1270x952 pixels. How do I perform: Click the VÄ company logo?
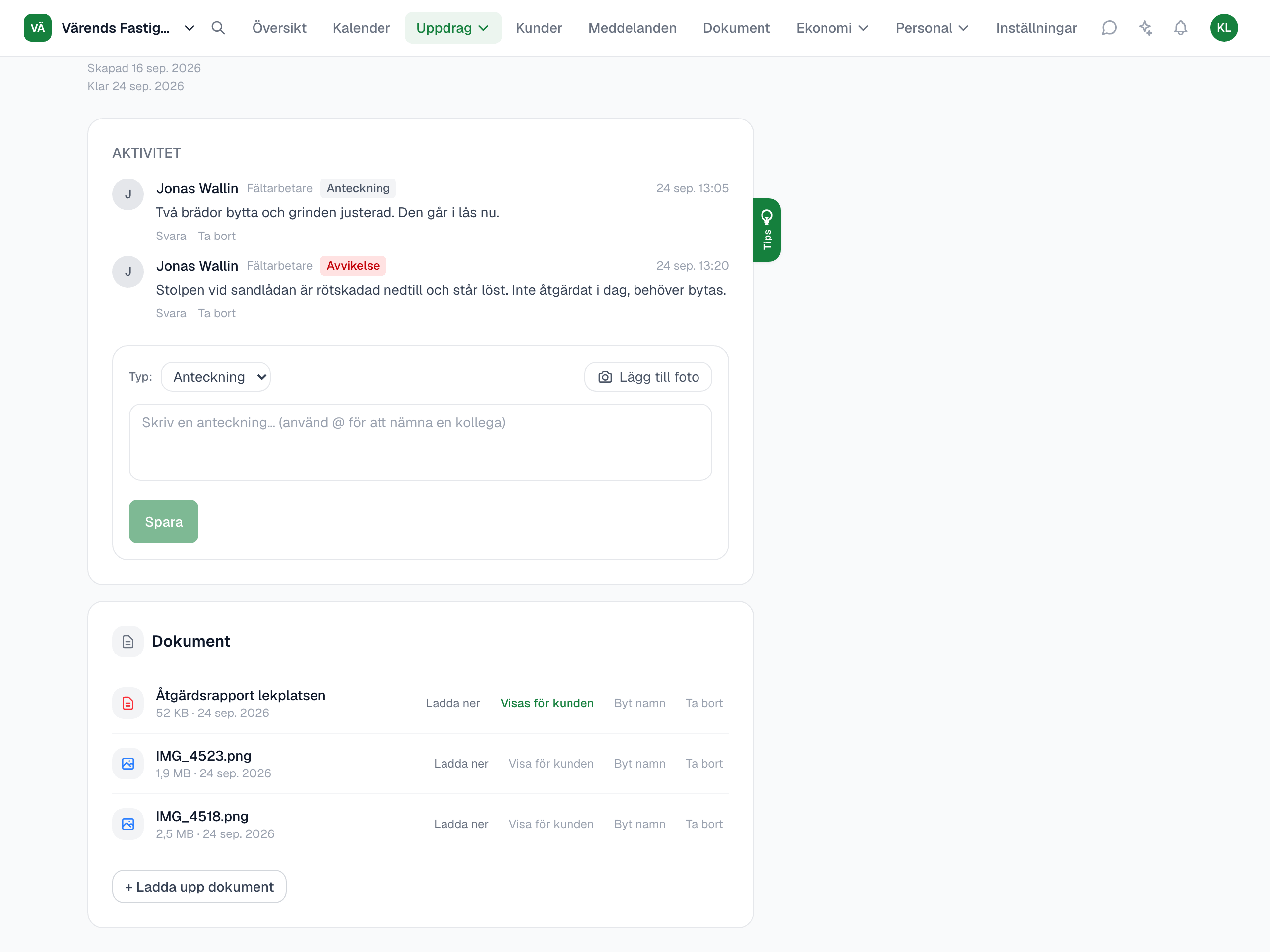(x=37, y=28)
